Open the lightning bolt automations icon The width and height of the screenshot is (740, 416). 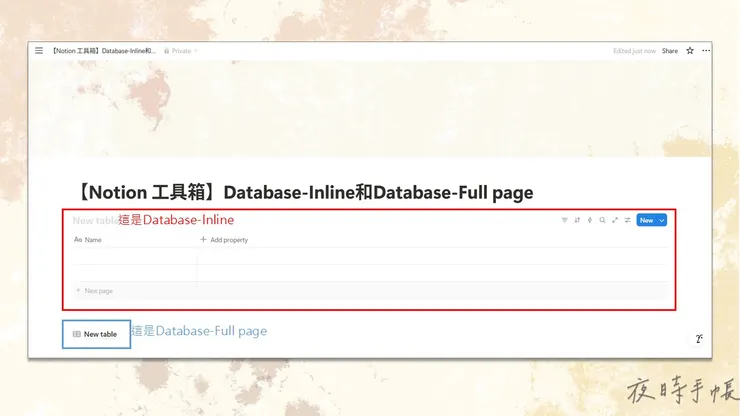coord(590,220)
